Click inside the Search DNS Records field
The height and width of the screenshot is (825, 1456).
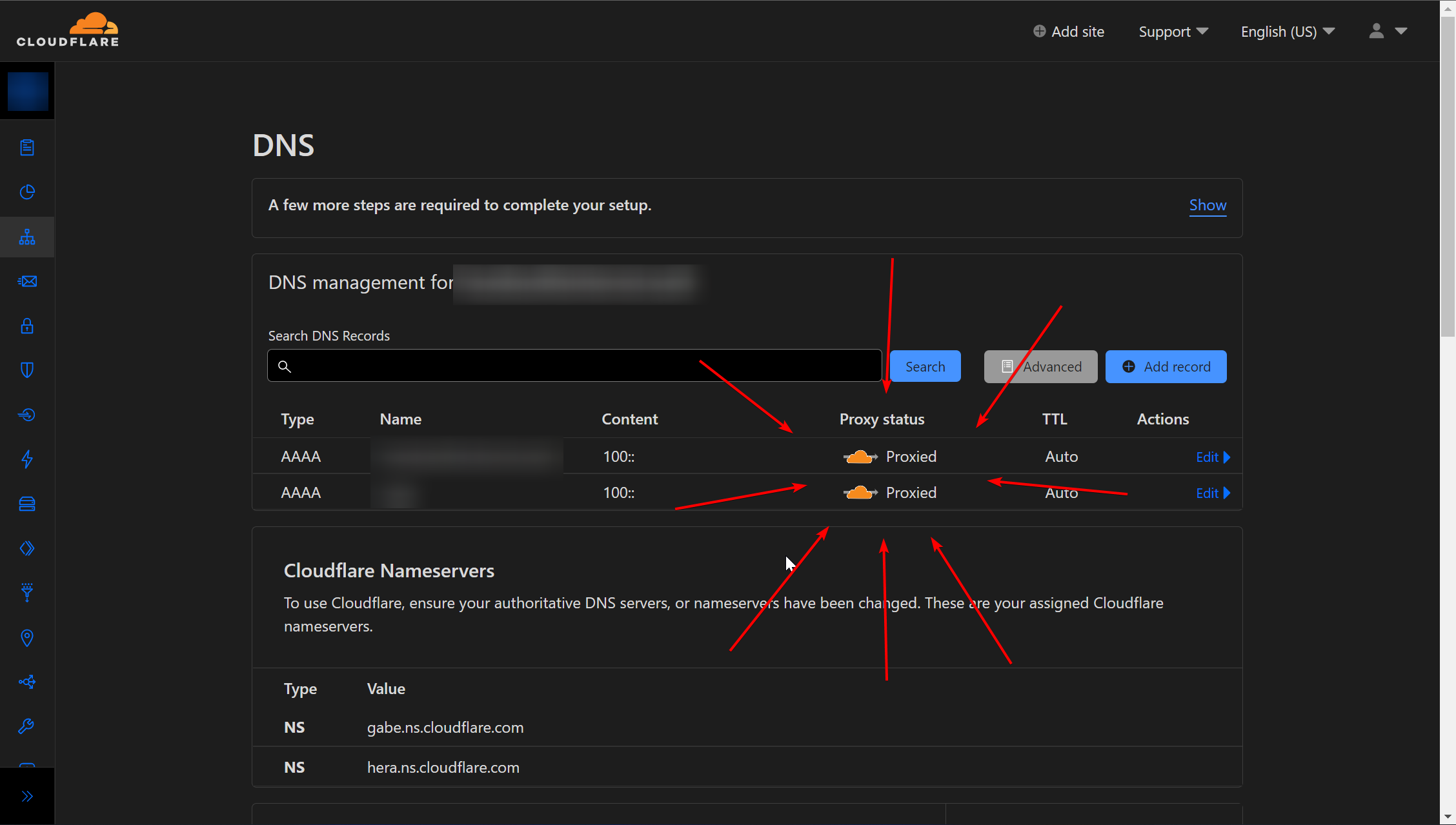click(574, 365)
